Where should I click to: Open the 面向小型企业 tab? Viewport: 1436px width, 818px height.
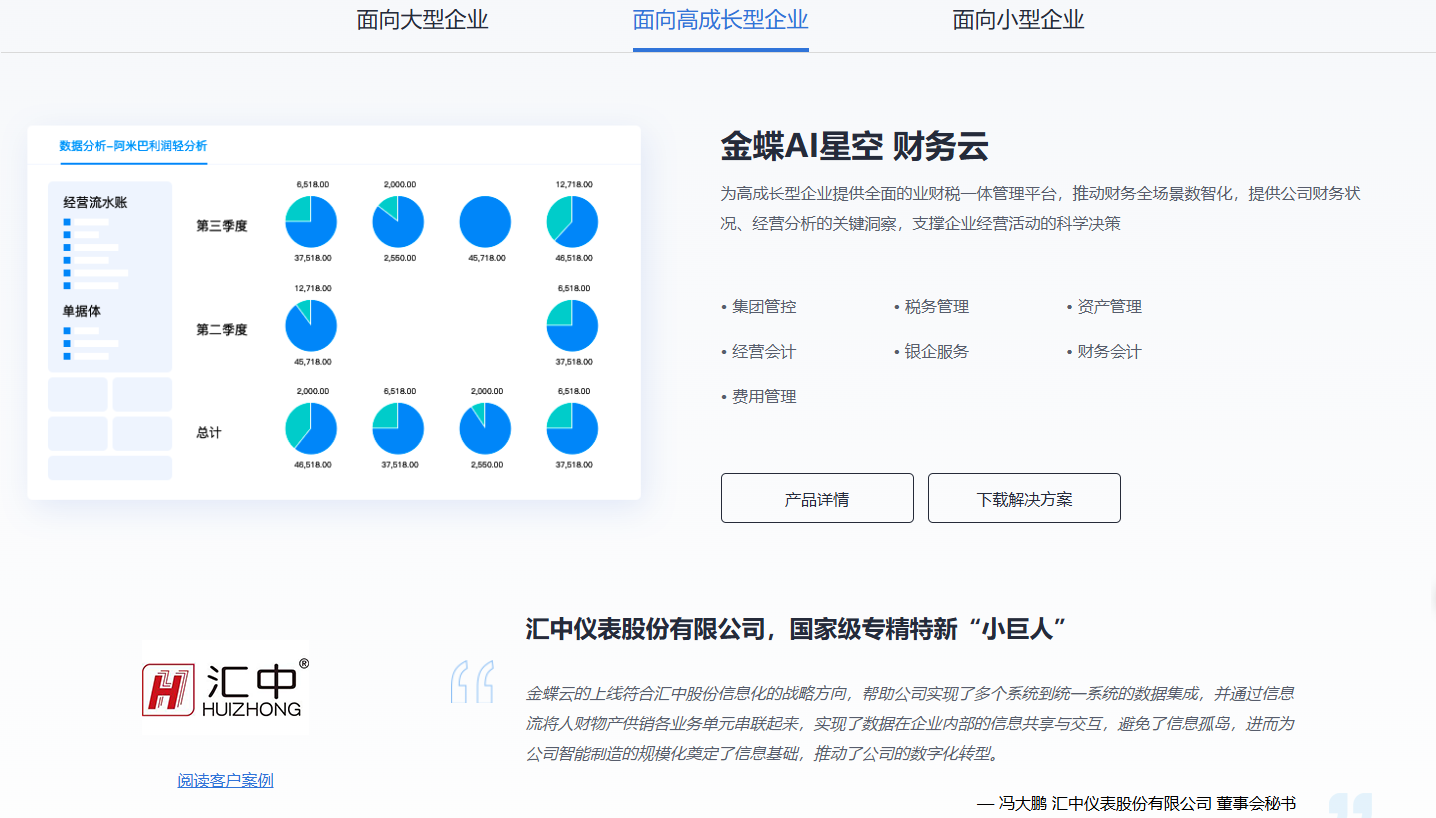1018,20
